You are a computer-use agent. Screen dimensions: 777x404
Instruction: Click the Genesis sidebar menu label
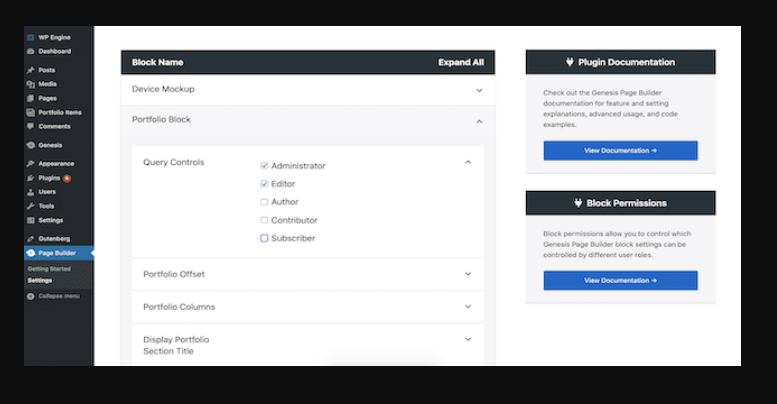click(50, 145)
